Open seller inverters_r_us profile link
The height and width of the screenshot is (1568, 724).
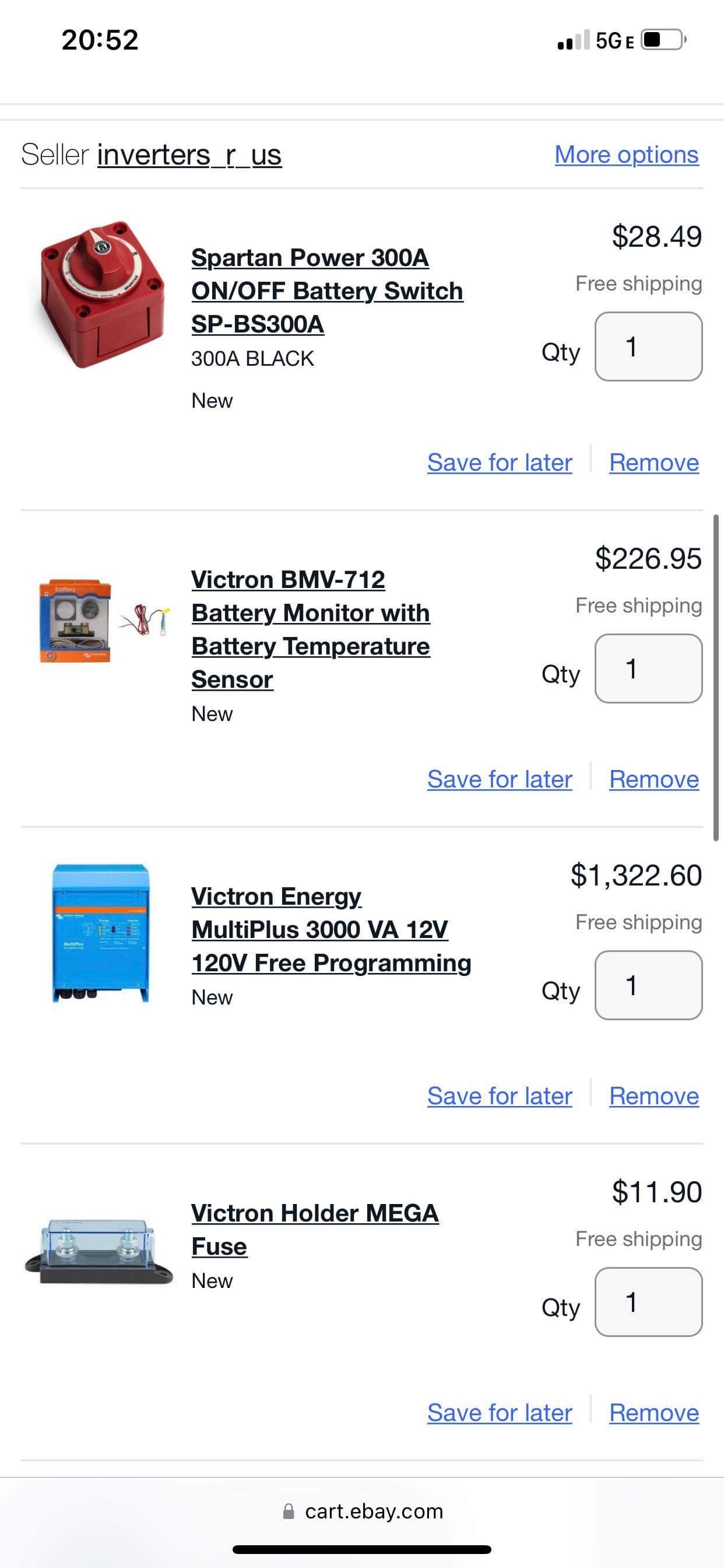tap(189, 155)
